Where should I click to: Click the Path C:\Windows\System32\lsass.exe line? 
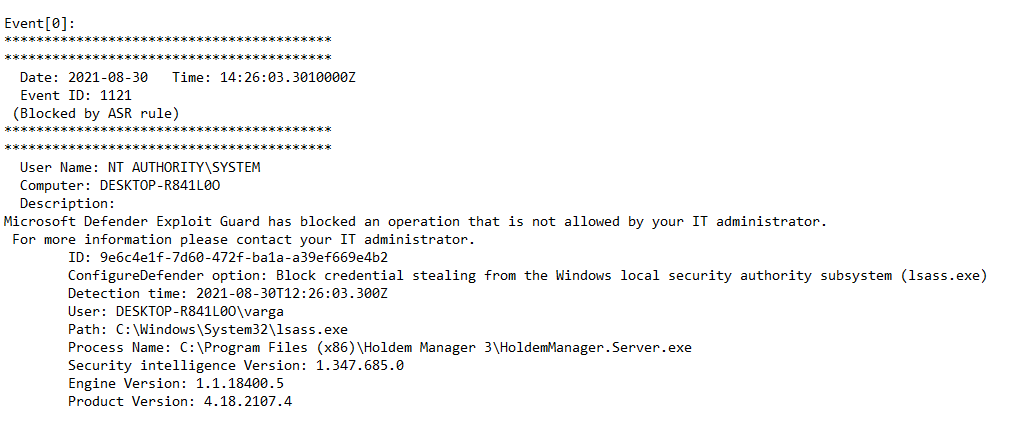click(x=193, y=329)
